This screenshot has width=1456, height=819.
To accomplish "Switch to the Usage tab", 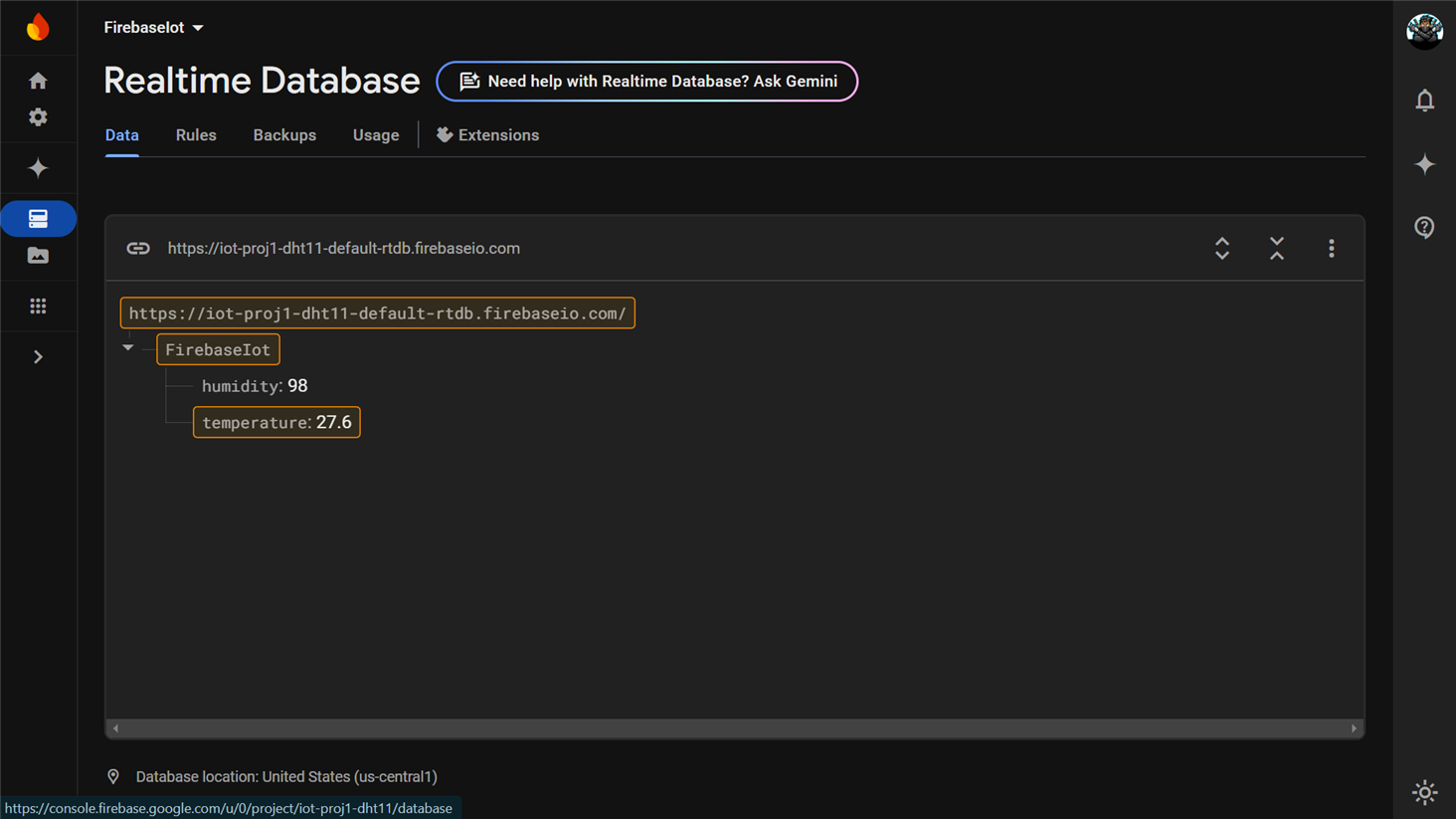I will (x=376, y=135).
